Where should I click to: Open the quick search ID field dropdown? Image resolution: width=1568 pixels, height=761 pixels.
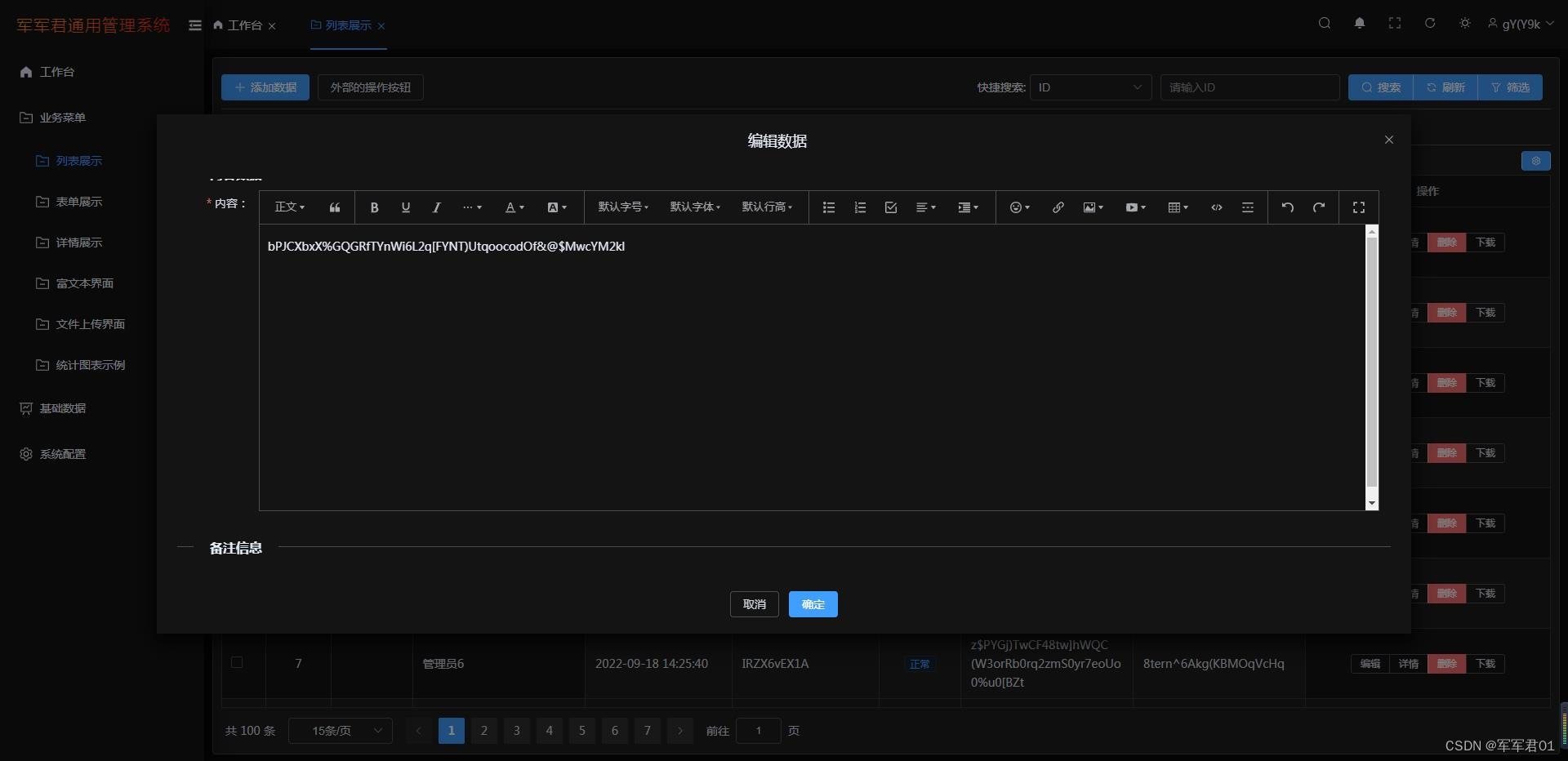pos(1091,87)
